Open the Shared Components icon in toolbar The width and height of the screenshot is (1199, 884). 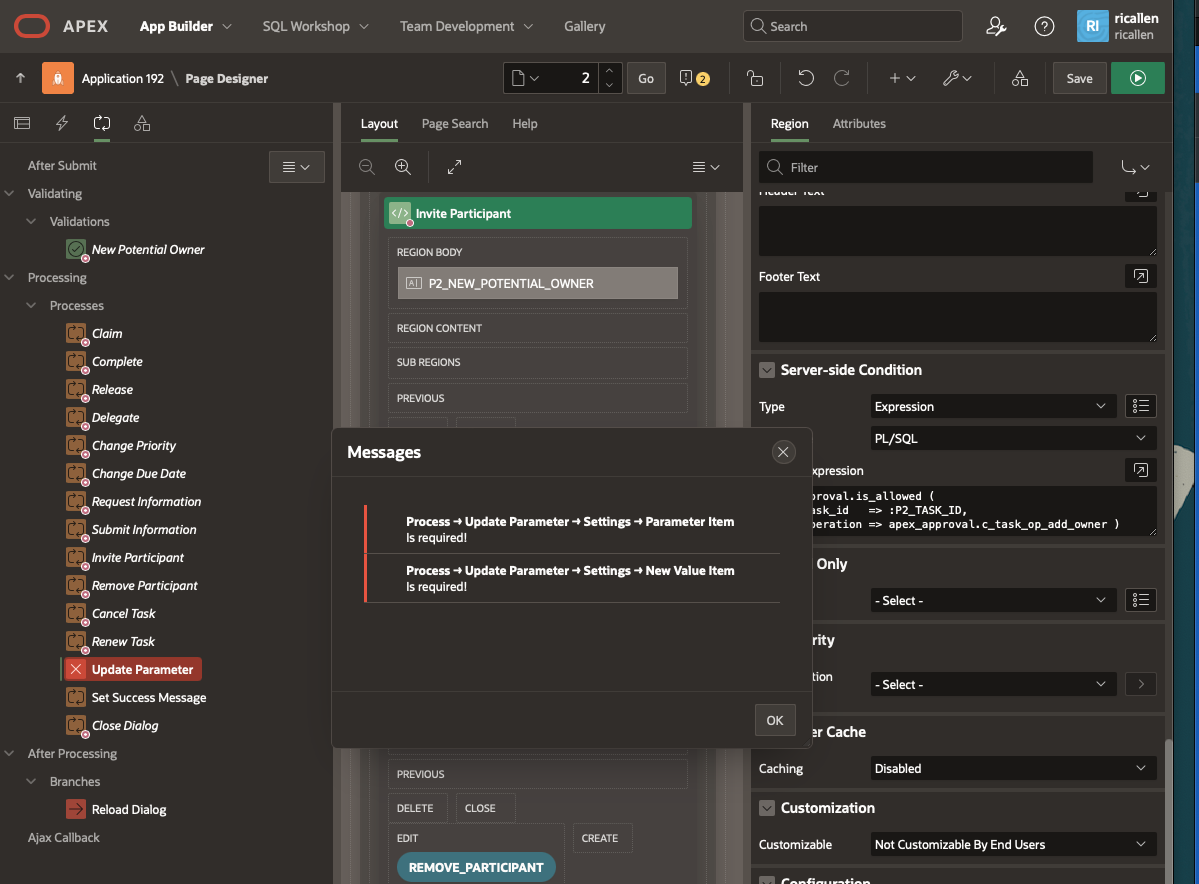coord(1019,78)
